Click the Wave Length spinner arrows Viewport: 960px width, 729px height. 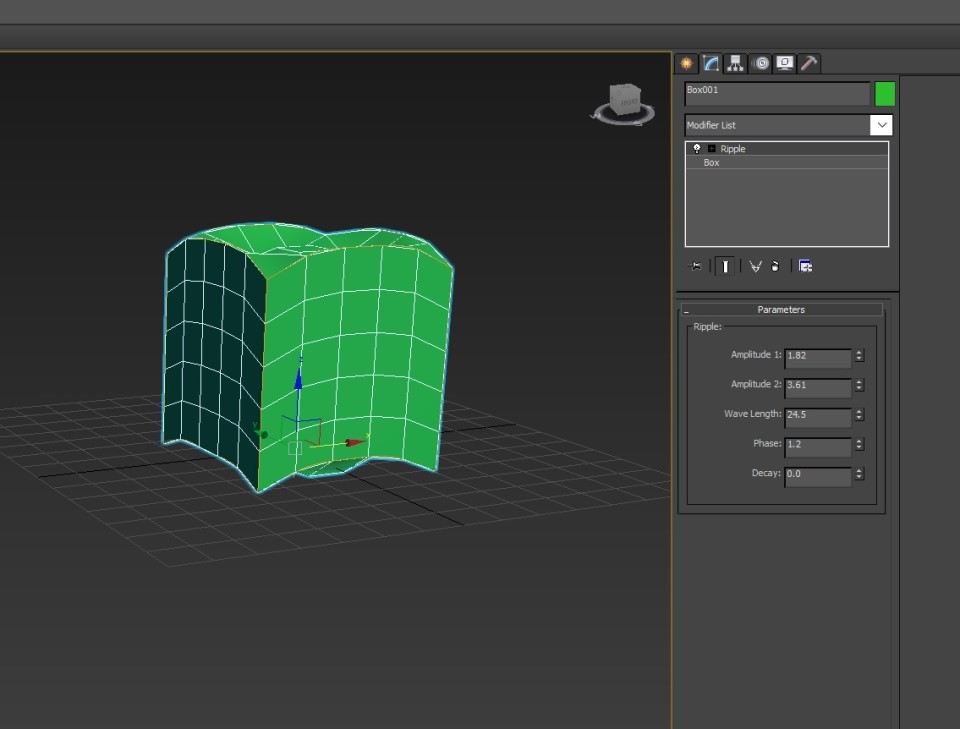tap(859, 415)
